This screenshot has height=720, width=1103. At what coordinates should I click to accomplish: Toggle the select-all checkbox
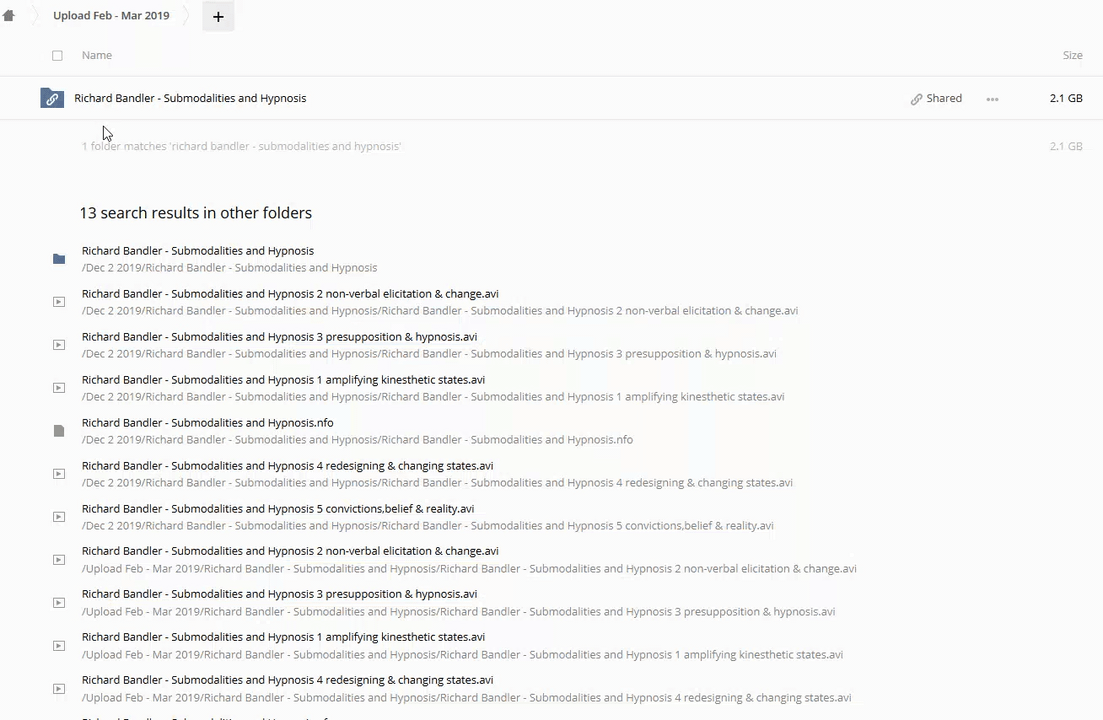57,56
